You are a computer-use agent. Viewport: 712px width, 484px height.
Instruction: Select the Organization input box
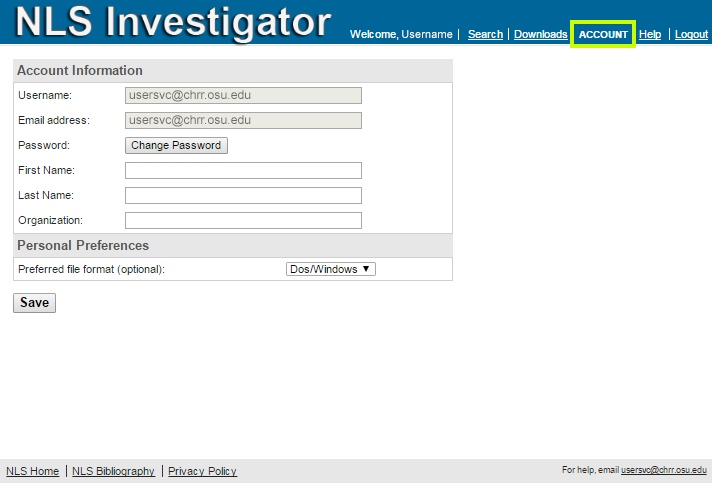pos(243,220)
